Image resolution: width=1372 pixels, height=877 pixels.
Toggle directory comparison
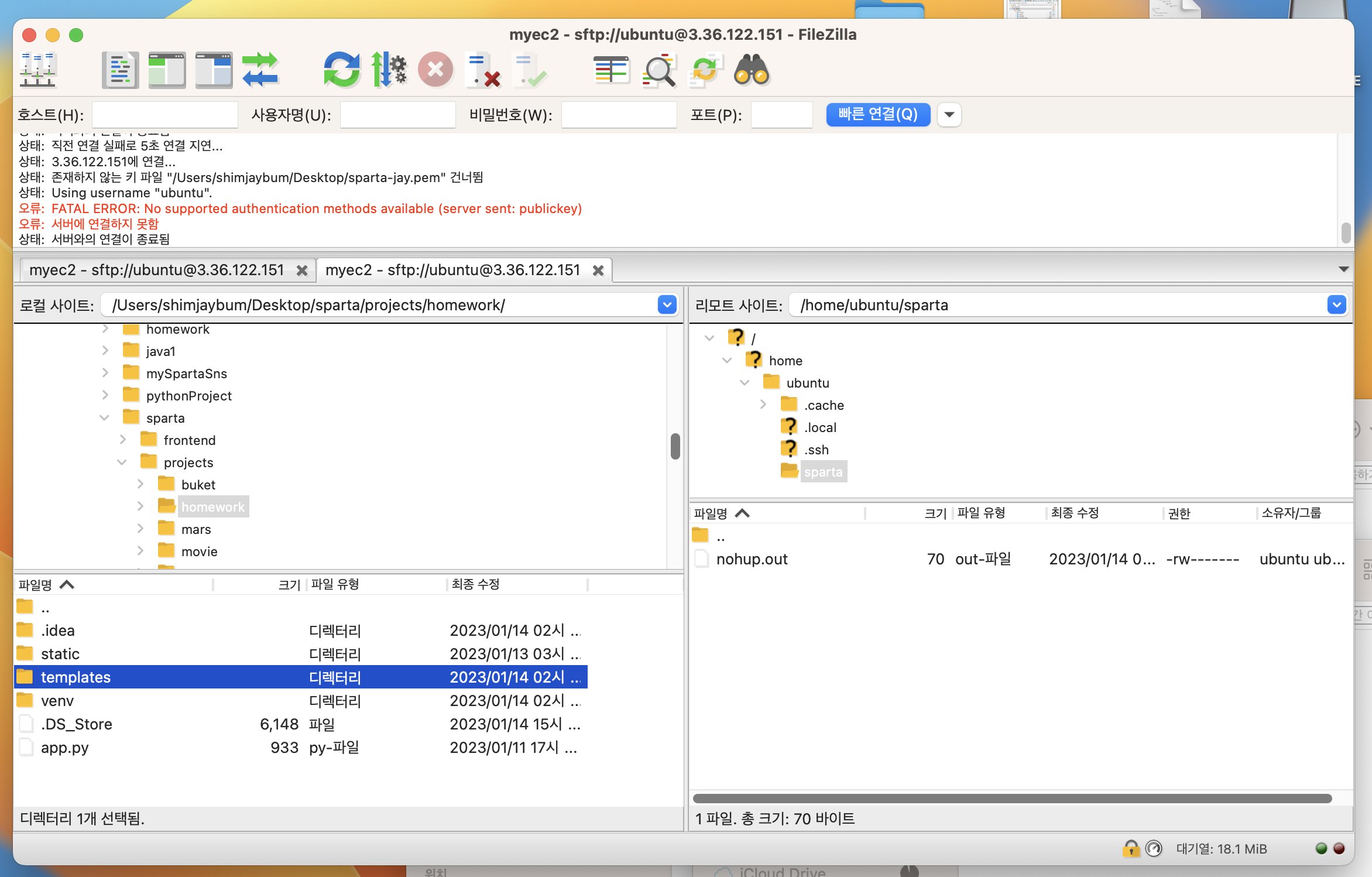click(658, 70)
